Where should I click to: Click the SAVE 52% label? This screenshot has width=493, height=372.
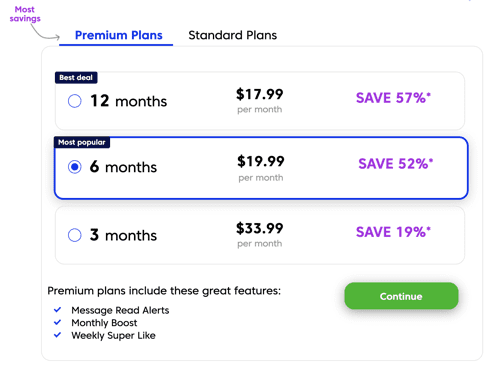396,164
